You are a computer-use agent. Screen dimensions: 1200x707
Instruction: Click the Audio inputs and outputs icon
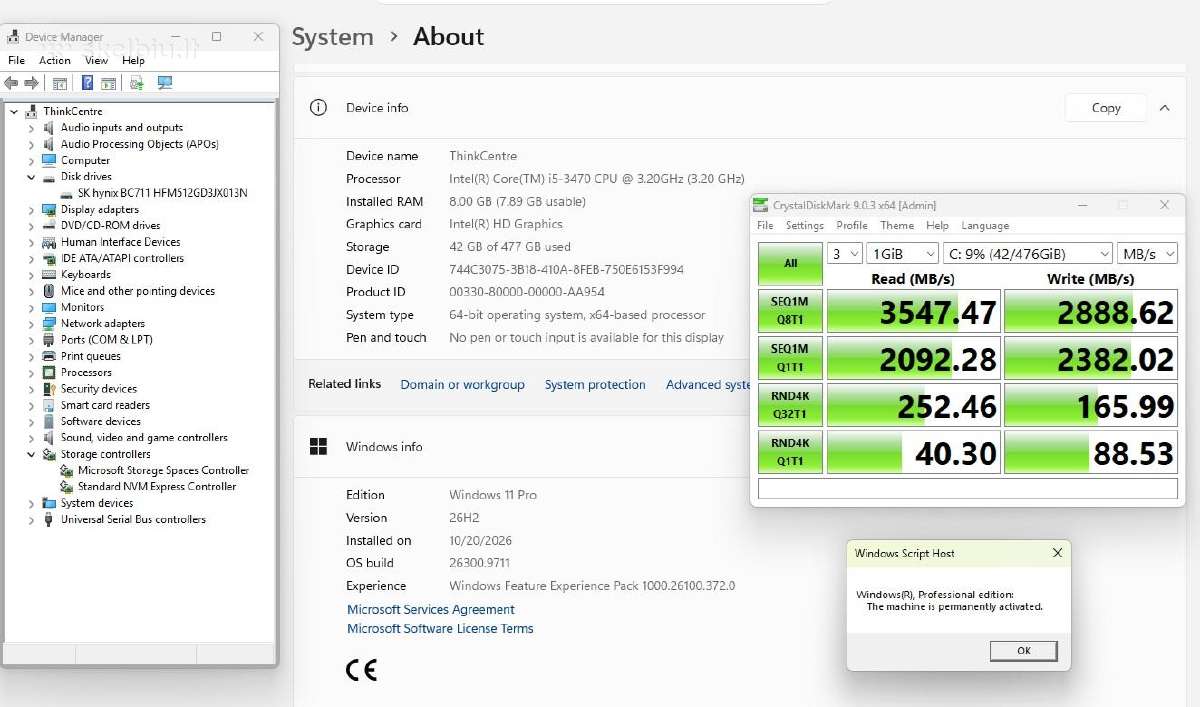pyautogui.click(x=49, y=128)
